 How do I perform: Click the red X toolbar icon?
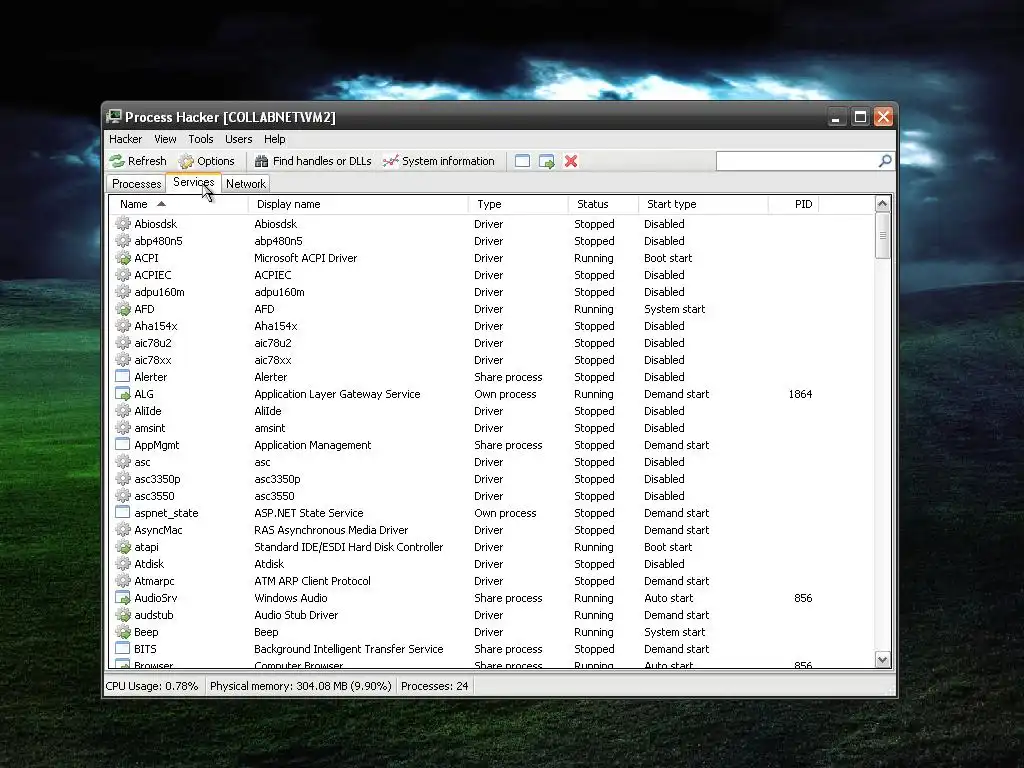pos(571,161)
